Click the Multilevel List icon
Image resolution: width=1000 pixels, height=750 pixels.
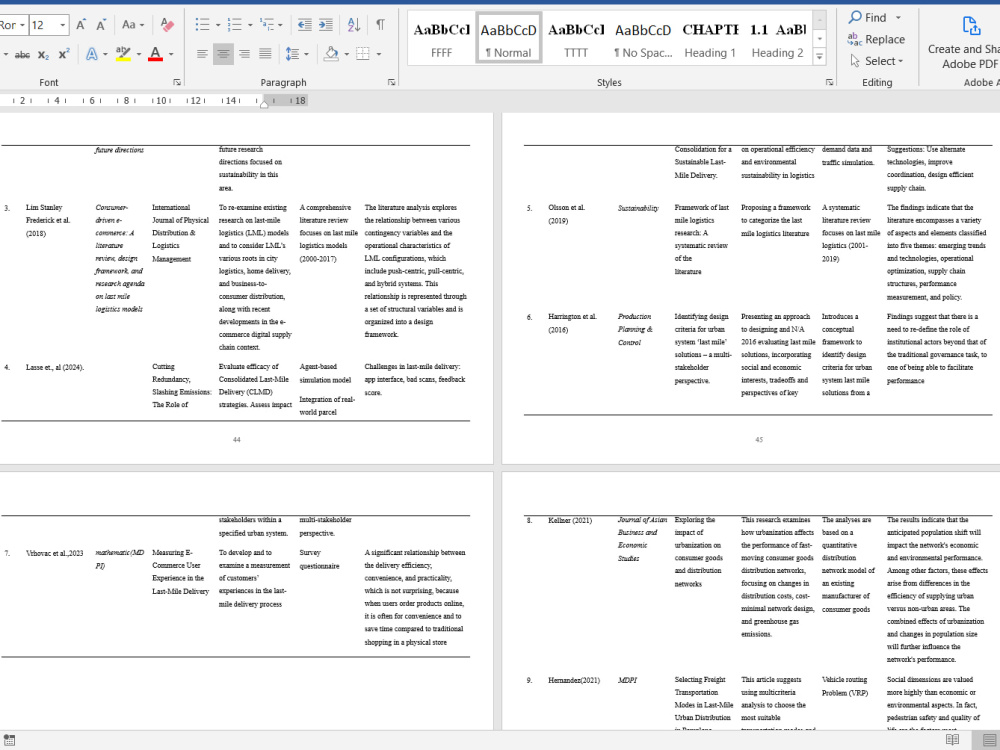267,25
